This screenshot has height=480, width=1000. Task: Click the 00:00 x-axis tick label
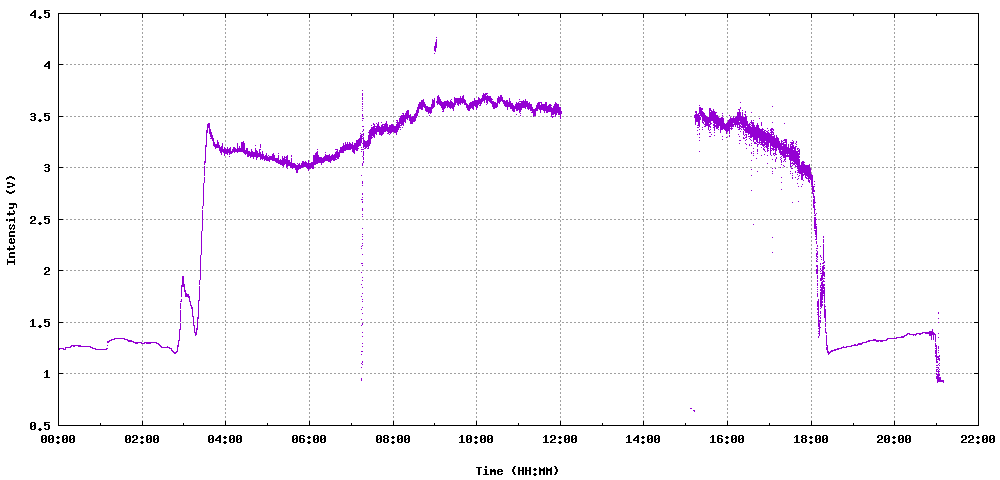tap(58, 439)
